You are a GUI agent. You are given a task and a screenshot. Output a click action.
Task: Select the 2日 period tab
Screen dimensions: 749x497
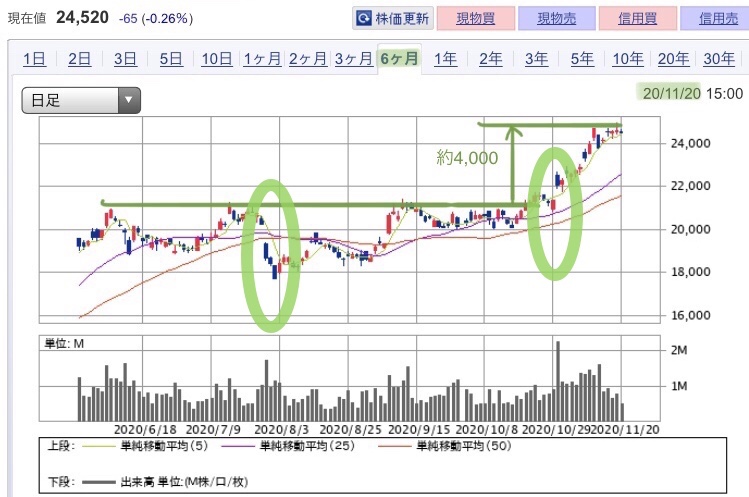(80, 59)
